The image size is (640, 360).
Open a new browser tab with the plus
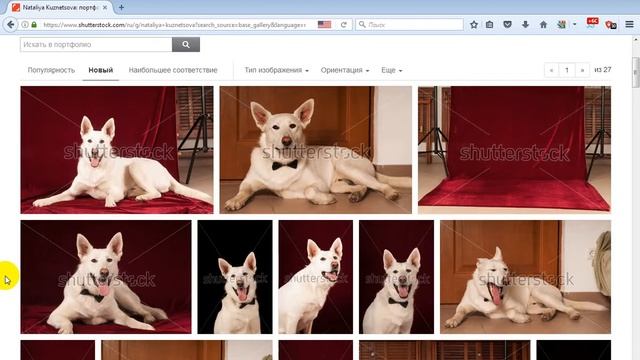pos(121,7)
